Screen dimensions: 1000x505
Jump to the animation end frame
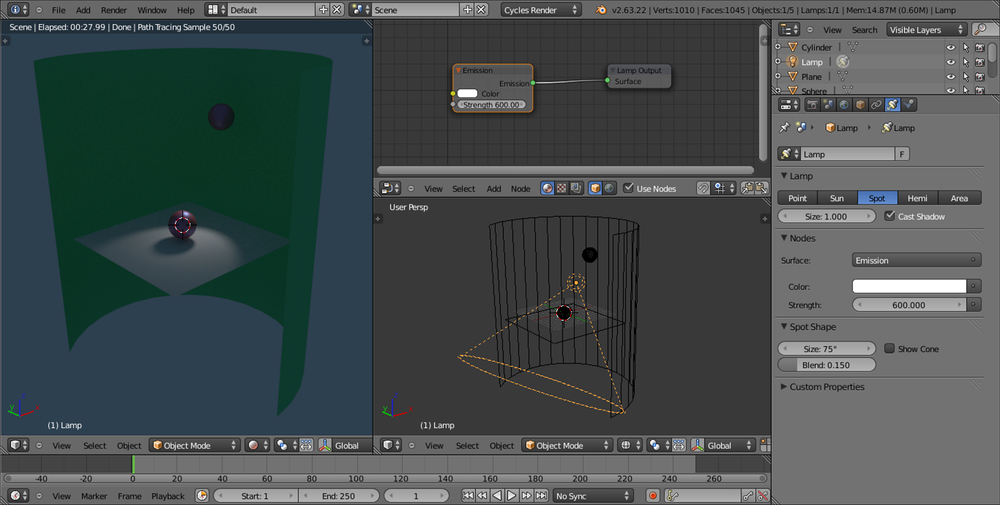539,496
